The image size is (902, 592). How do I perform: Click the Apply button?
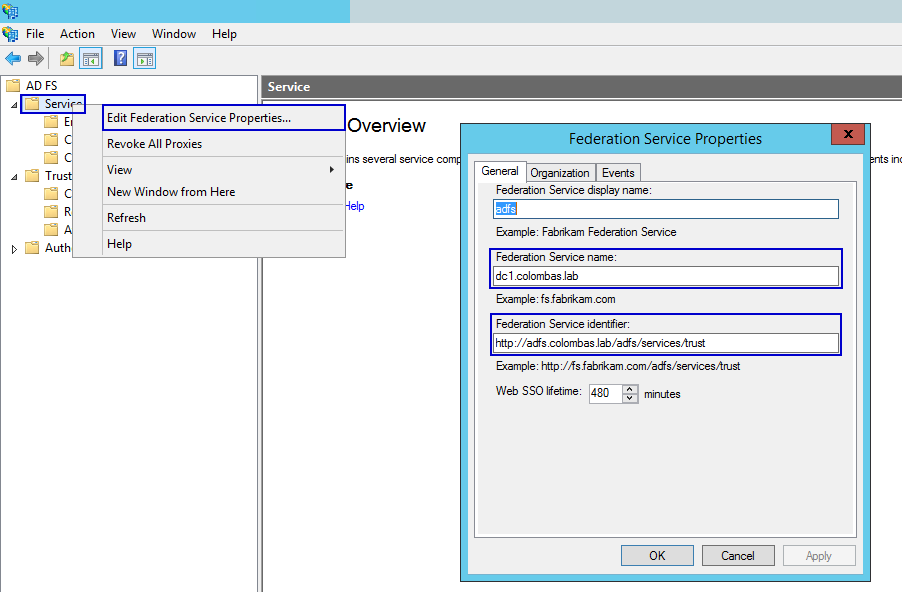(x=819, y=556)
